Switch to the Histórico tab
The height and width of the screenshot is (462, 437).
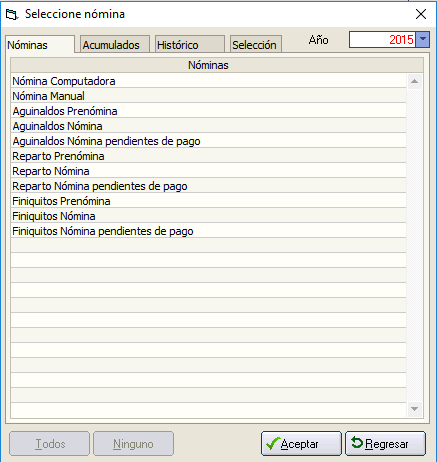[190, 44]
